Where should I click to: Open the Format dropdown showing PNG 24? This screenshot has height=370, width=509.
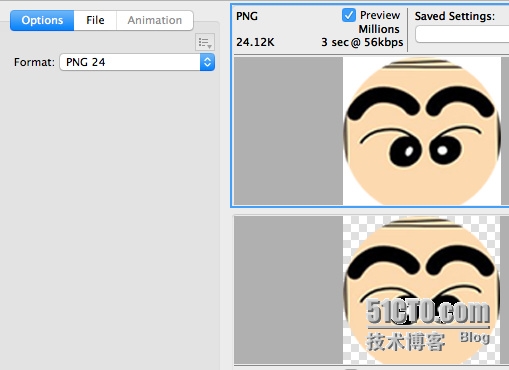[x=137, y=62]
